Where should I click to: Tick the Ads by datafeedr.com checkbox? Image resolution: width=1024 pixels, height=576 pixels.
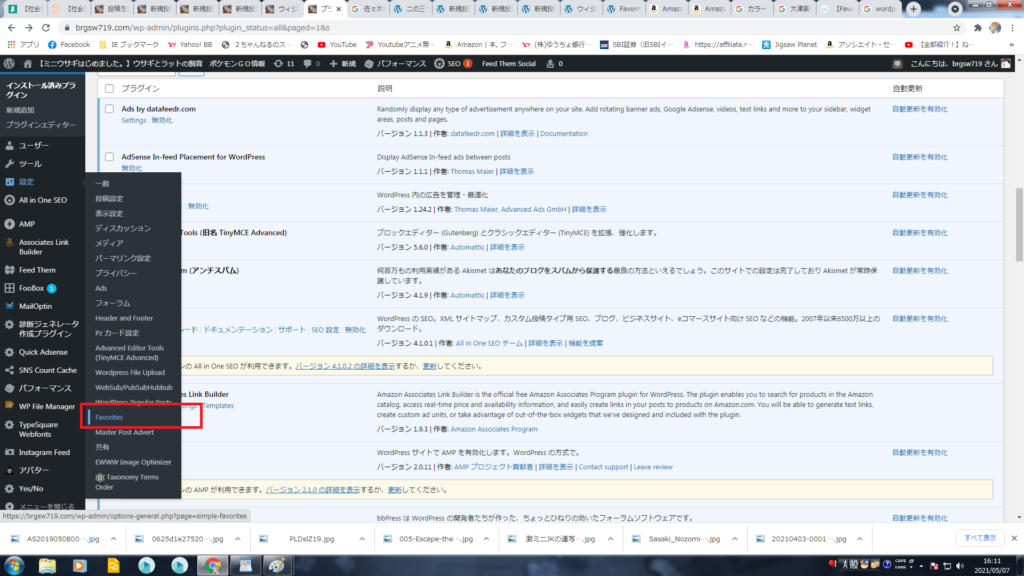click(x=109, y=107)
